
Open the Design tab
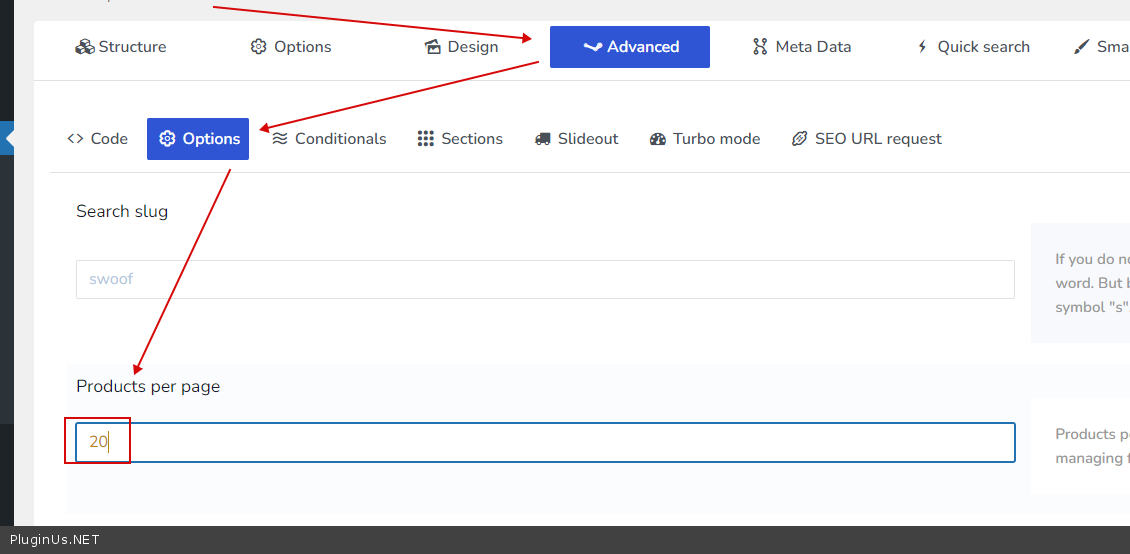tap(461, 47)
